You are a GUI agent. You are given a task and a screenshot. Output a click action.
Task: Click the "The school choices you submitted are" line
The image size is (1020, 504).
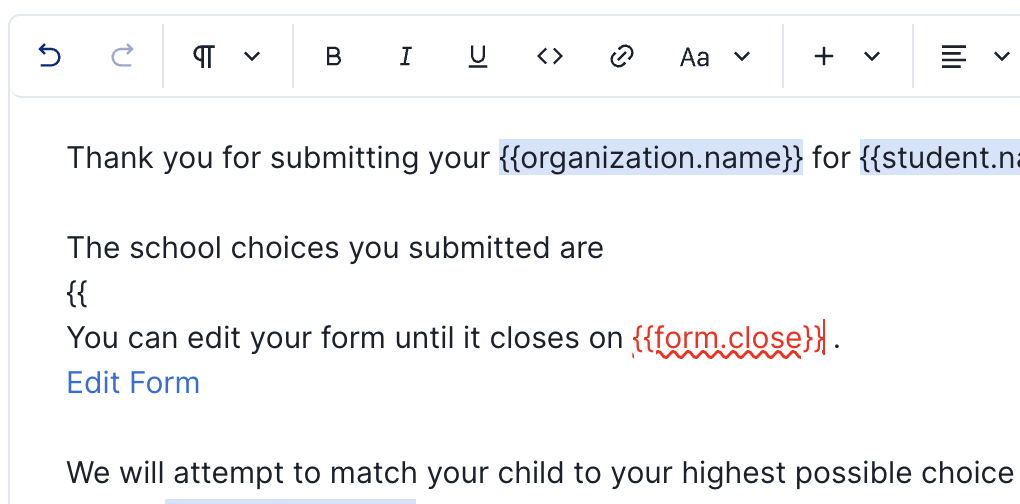click(335, 248)
